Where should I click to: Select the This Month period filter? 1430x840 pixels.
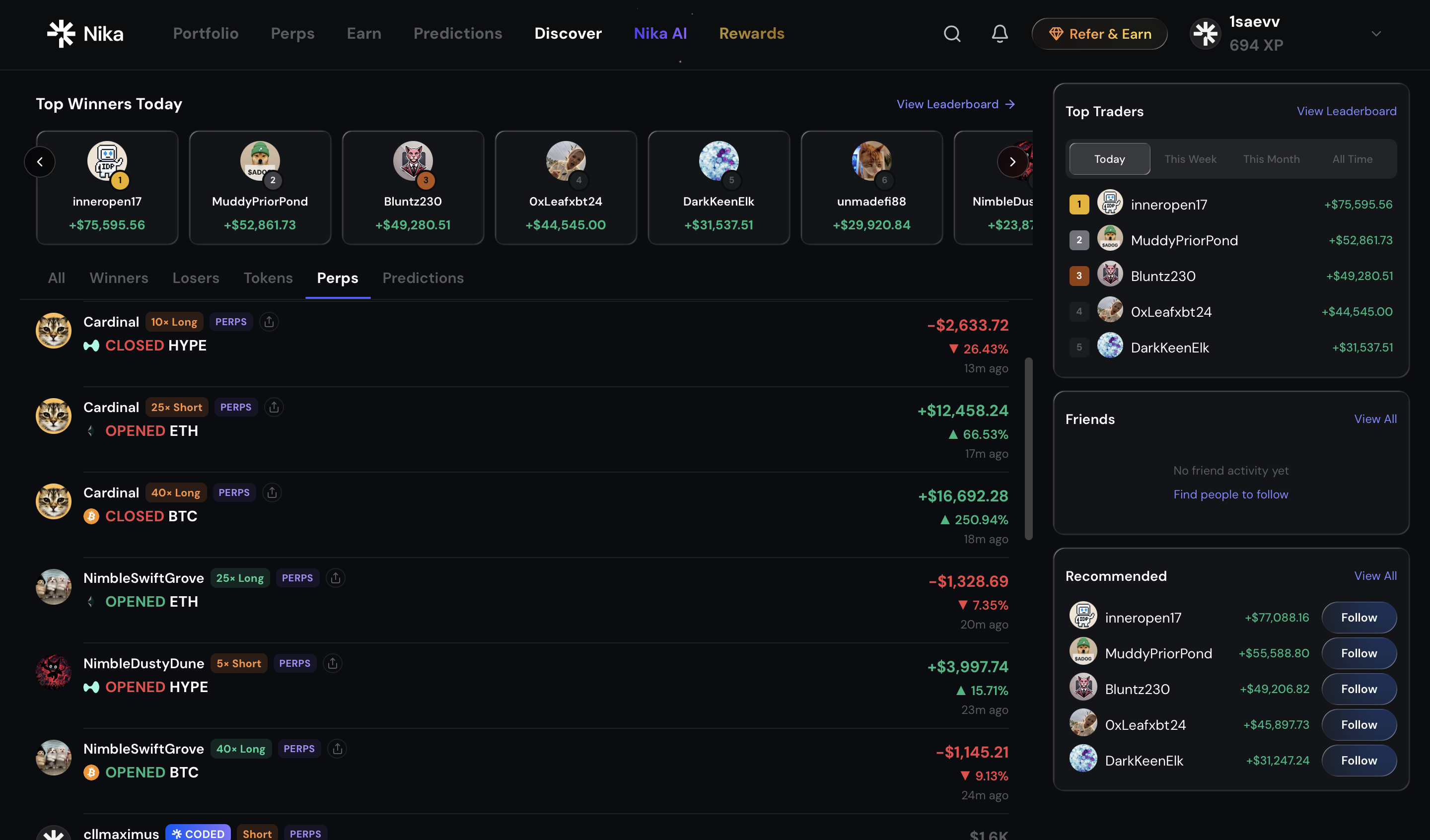pos(1271,159)
